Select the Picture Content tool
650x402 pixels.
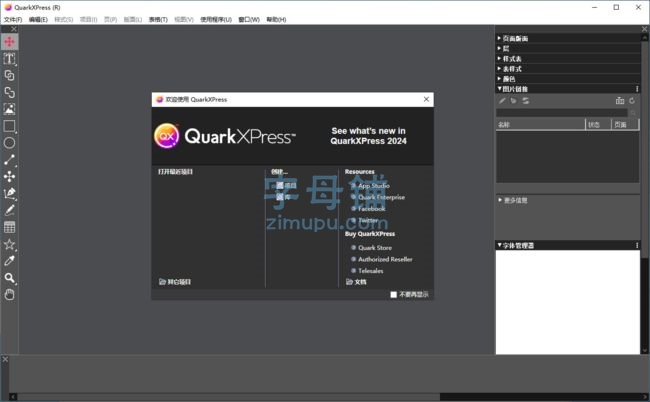(9, 109)
